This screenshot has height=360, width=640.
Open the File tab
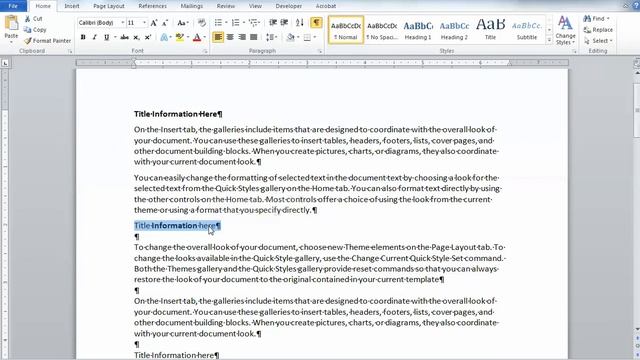tap(13, 6)
